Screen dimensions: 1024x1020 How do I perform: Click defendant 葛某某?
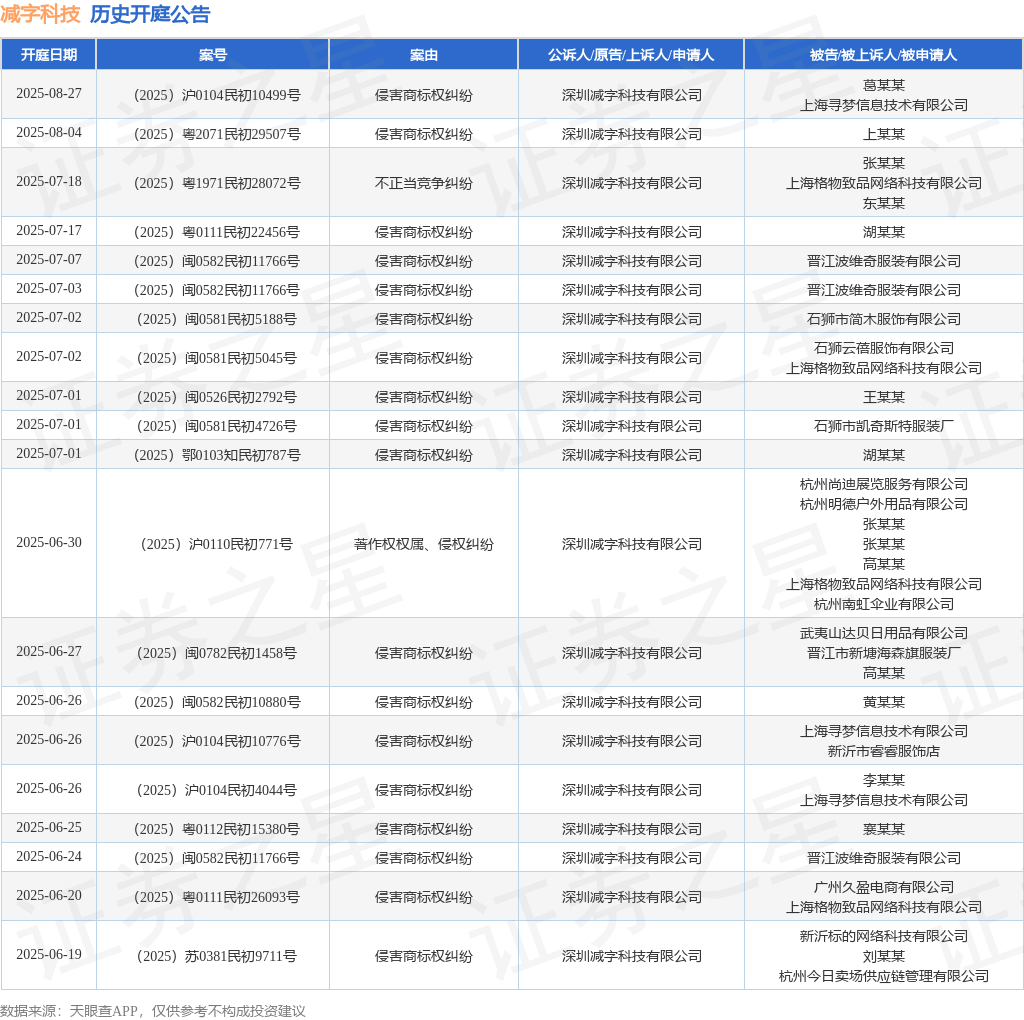[x=884, y=85]
